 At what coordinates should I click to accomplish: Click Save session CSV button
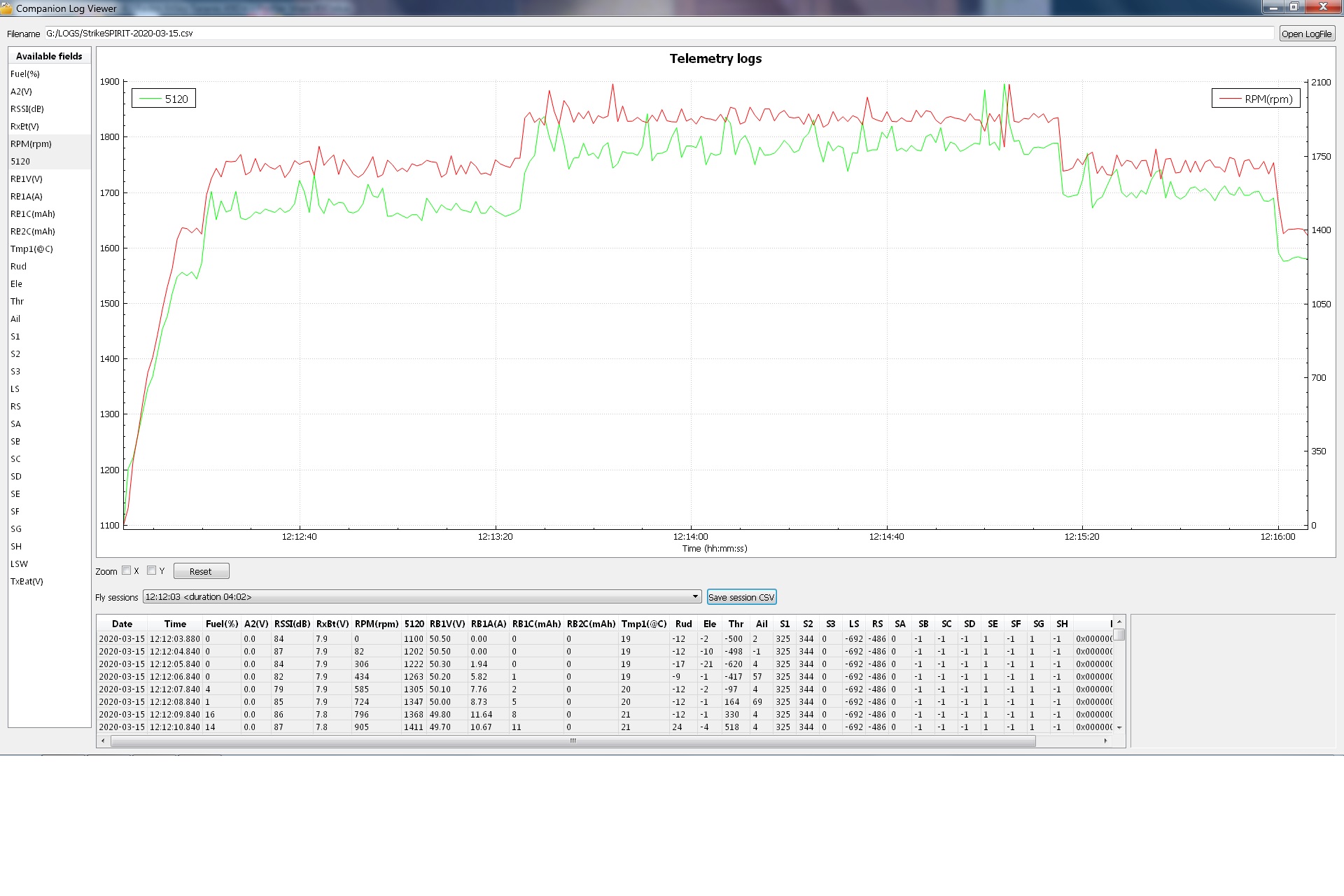[x=741, y=597]
